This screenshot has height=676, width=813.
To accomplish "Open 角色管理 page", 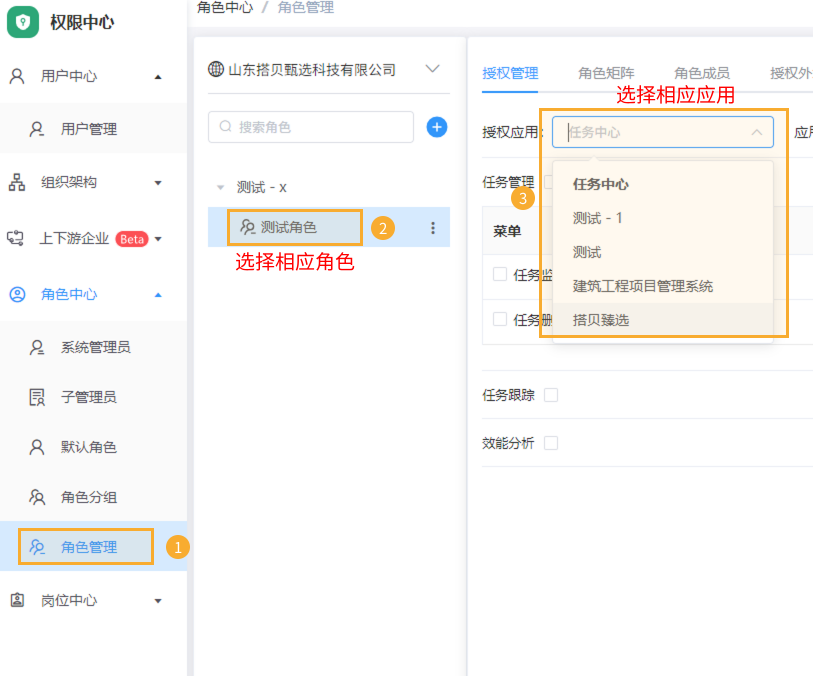I will [93, 547].
